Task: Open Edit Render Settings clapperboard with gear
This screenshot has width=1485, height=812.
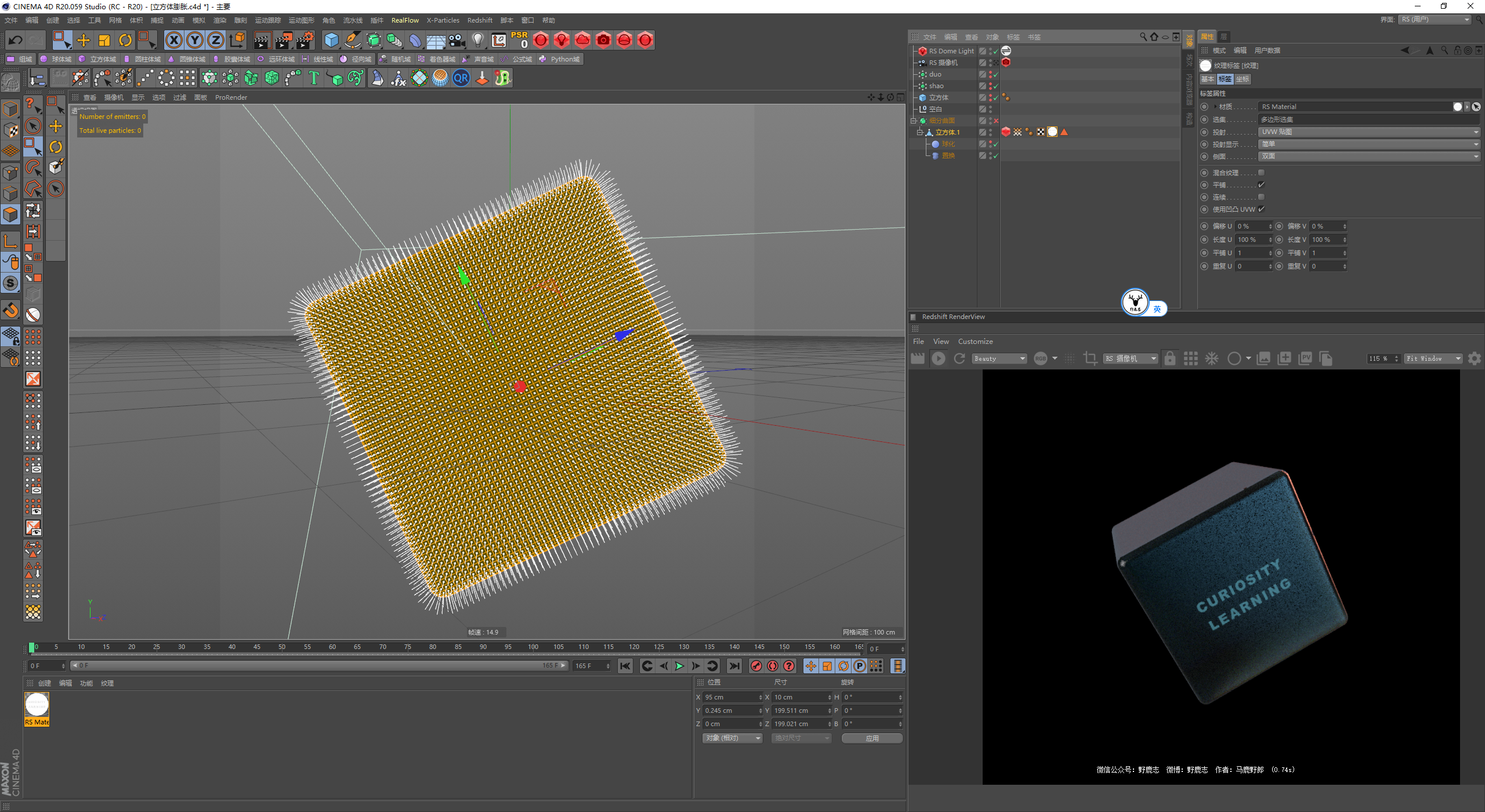Action: (x=305, y=40)
